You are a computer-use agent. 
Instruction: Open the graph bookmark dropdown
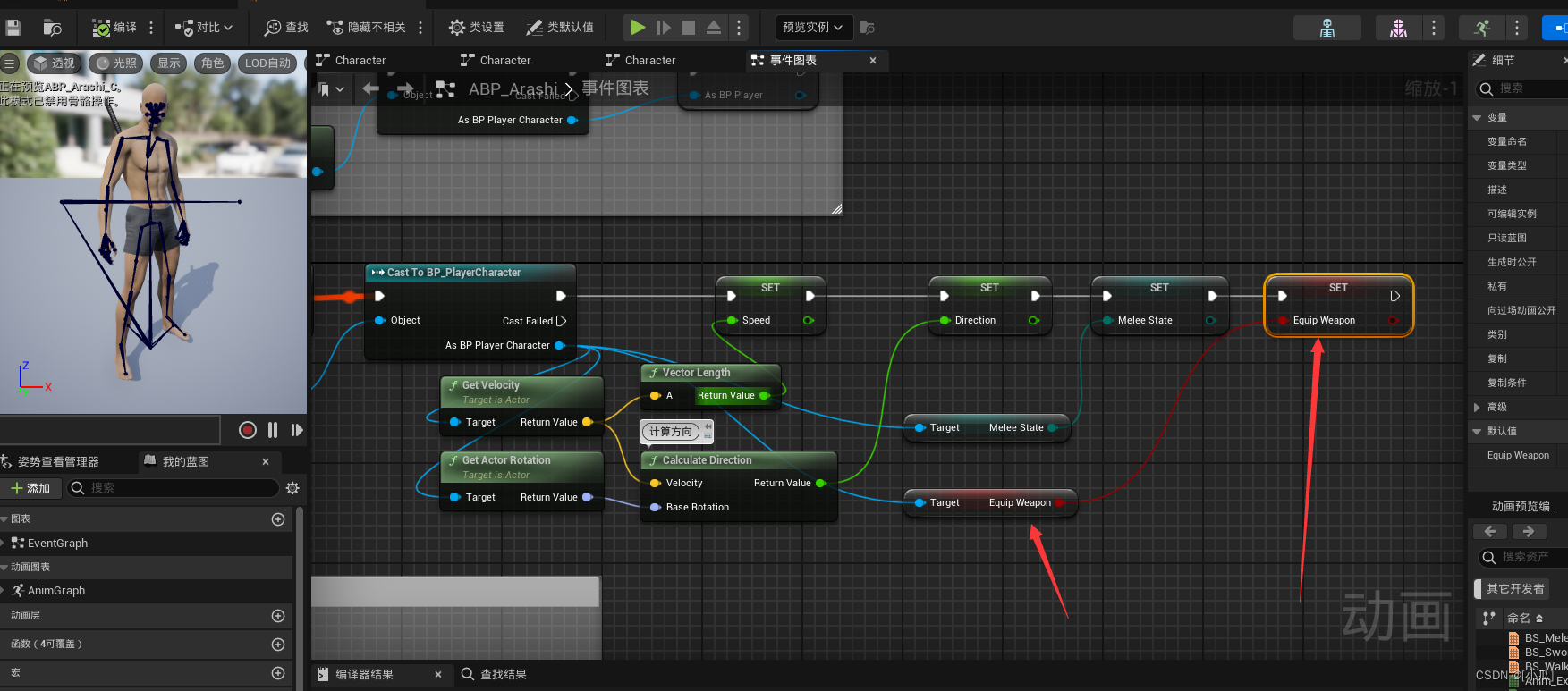click(x=330, y=88)
